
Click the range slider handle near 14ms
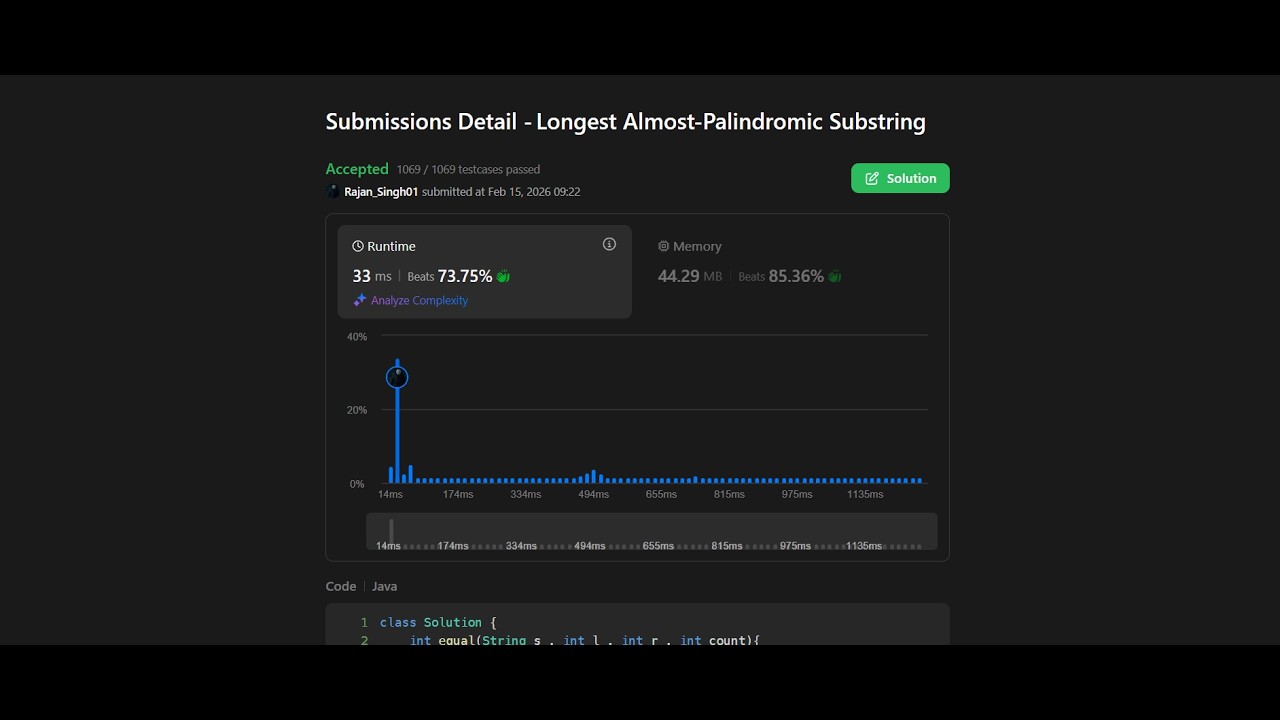coord(391,530)
